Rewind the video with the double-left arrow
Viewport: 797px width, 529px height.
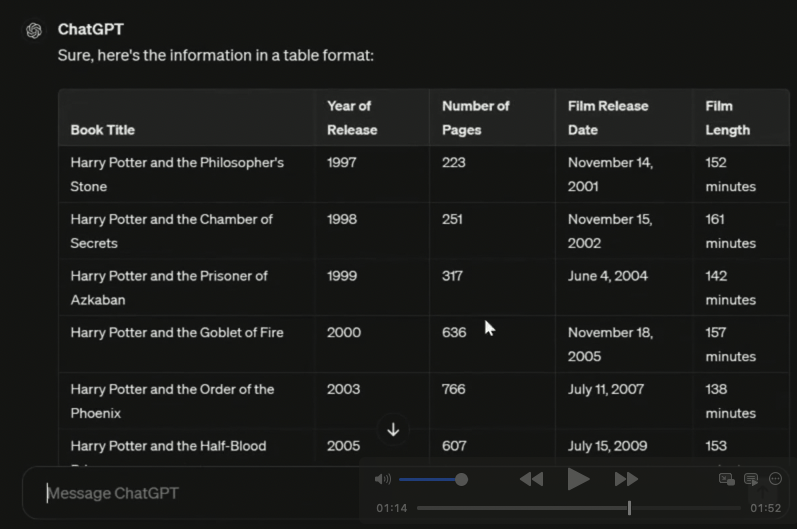[x=532, y=479]
